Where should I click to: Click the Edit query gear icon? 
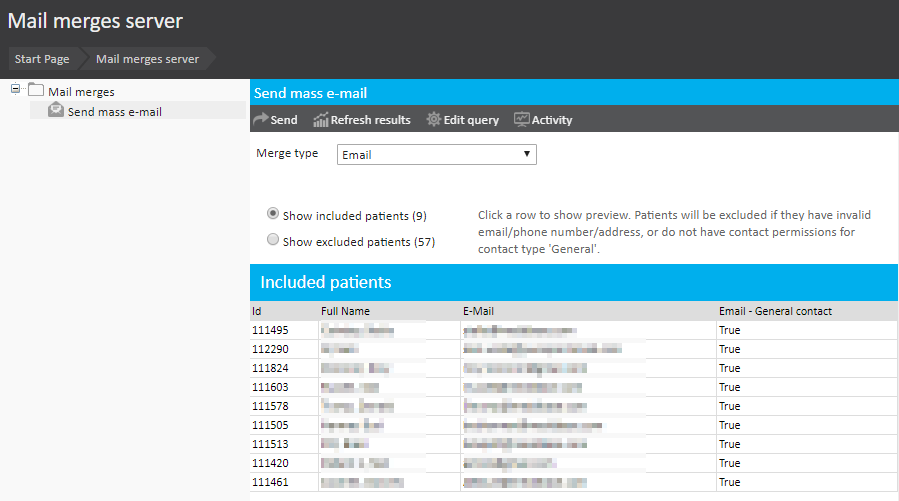[433, 120]
